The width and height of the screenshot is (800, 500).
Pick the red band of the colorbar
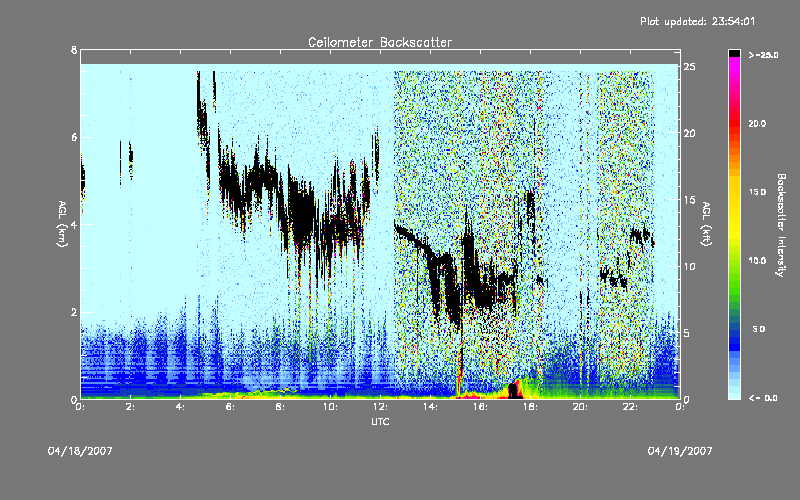[x=734, y=125]
